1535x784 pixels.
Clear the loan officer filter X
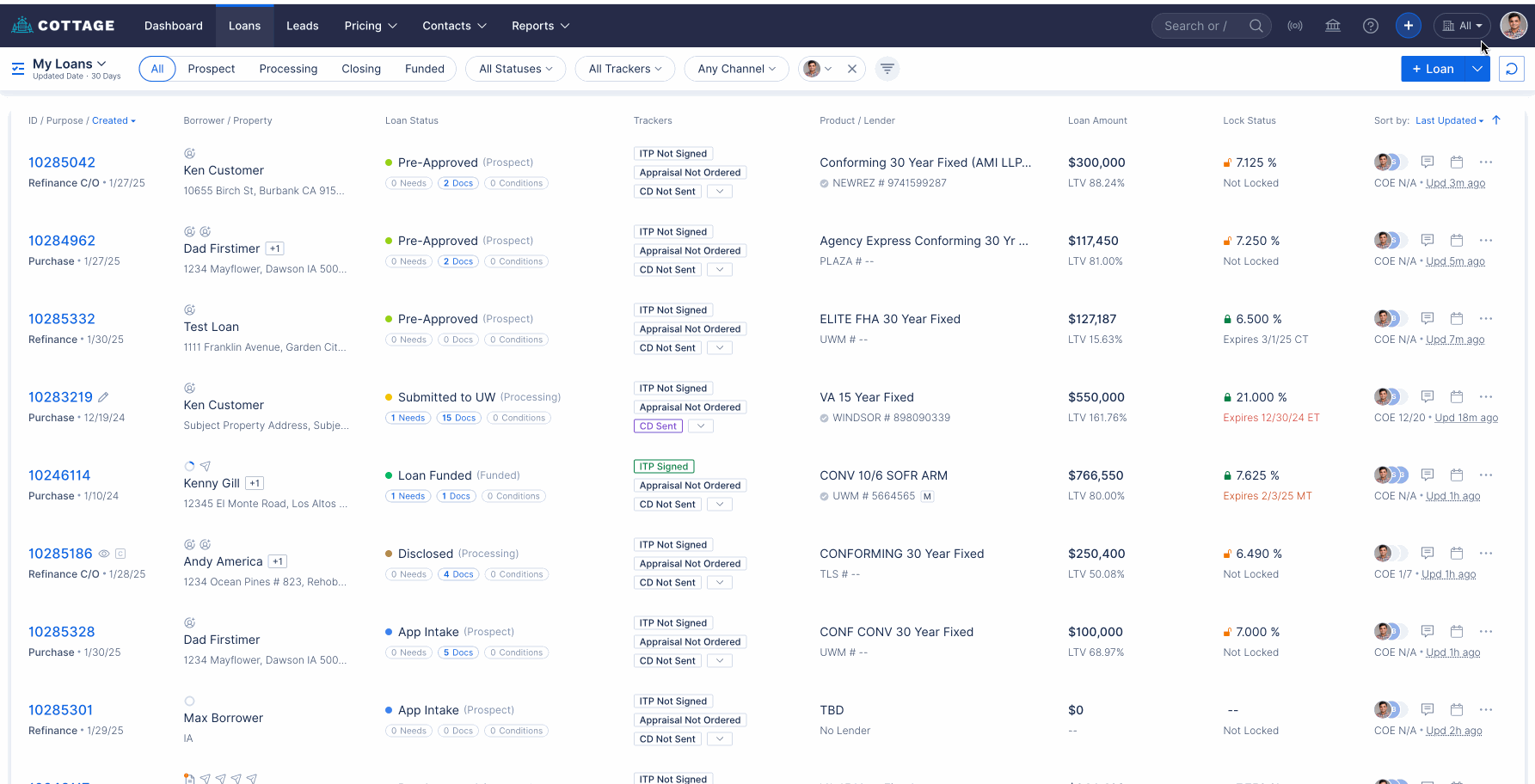coord(852,69)
